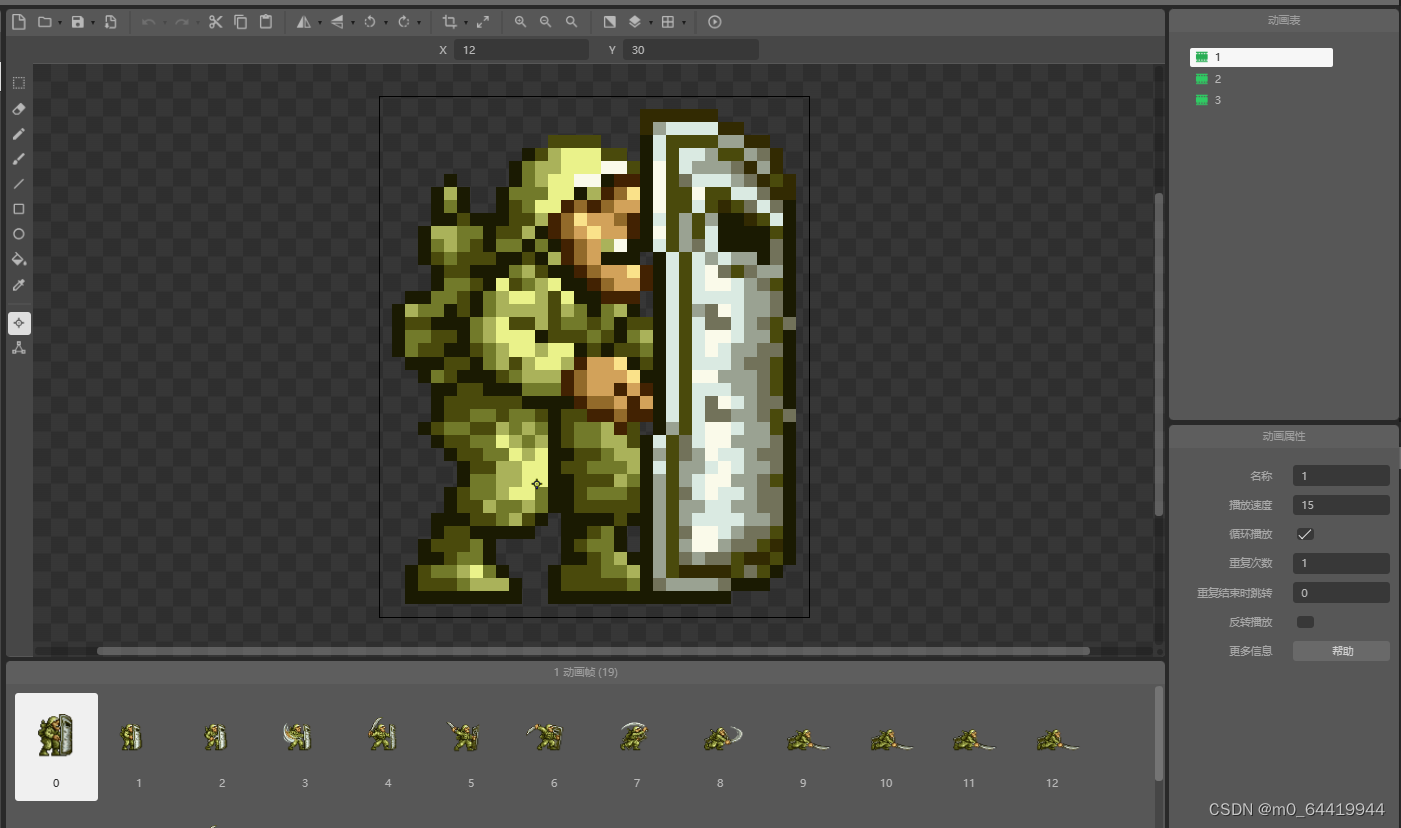Select frame 12 thumbnail

1052,747
